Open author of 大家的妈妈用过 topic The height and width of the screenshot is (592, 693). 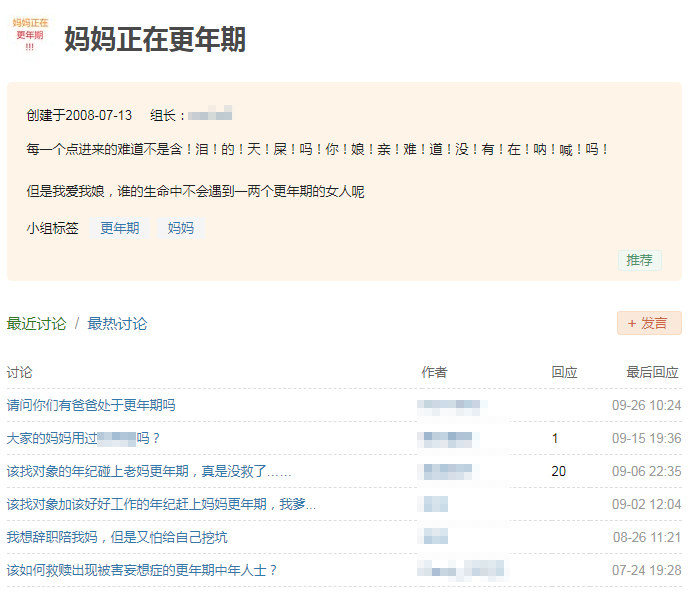(x=447, y=439)
